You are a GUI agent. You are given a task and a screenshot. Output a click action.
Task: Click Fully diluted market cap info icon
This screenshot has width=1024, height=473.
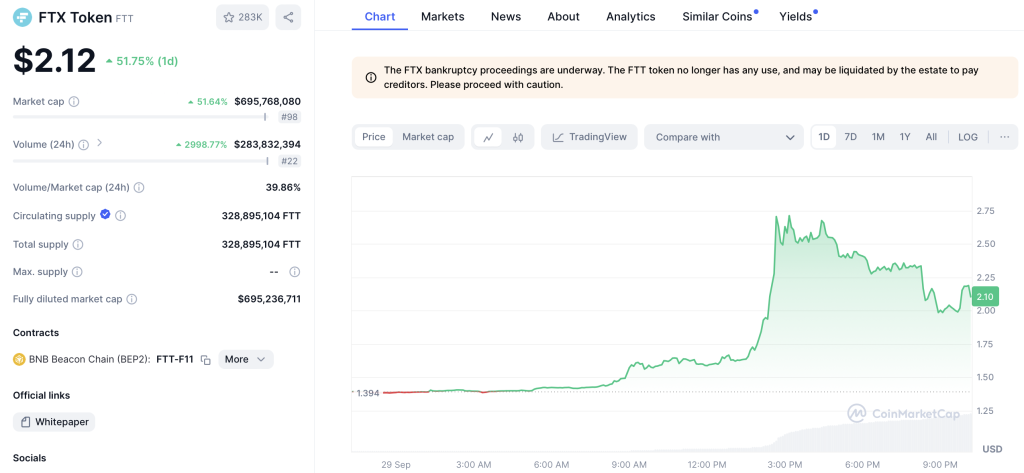click(x=131, y=299)
